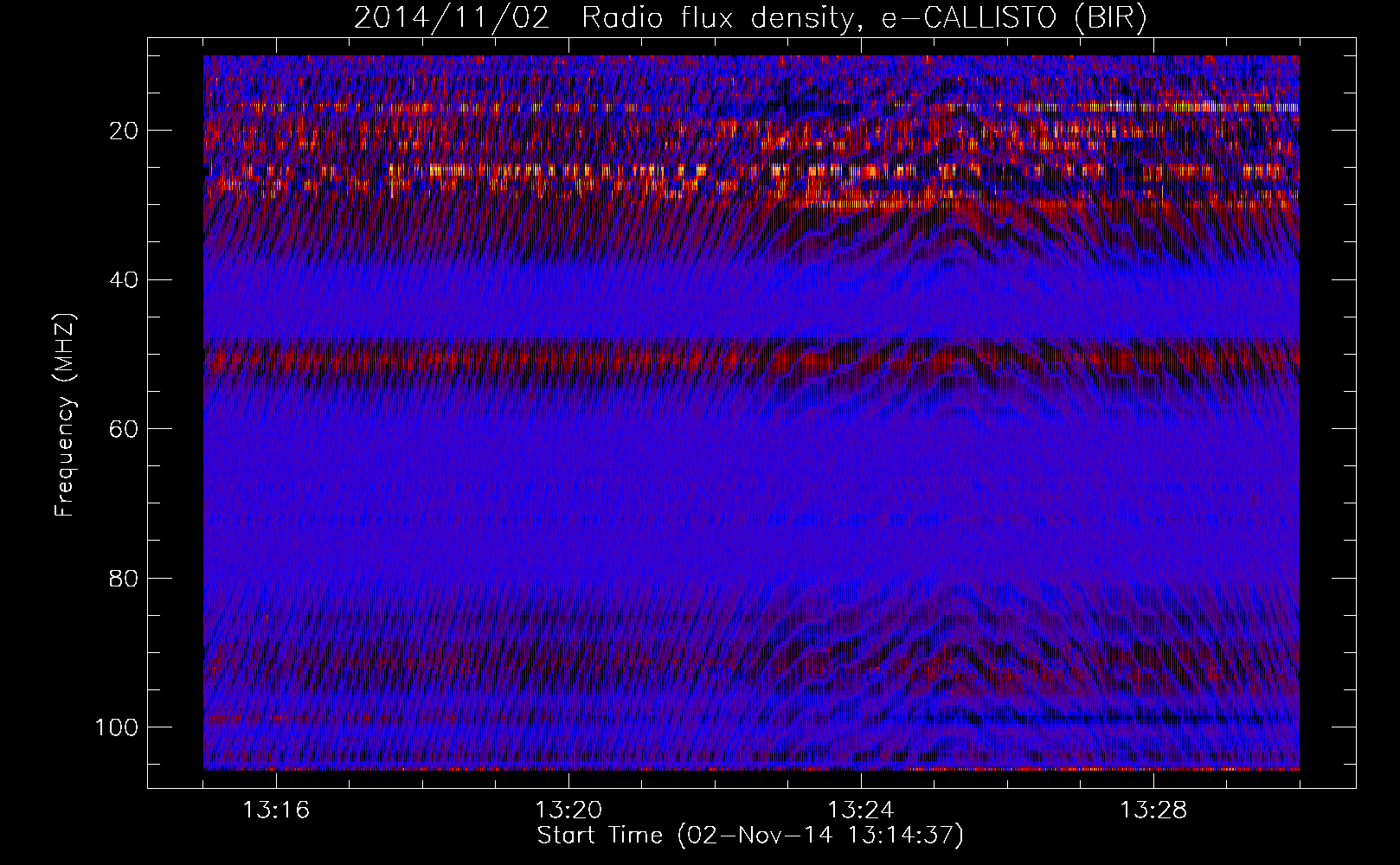The height and width of the screenshot is (865, 1400).
Task: Click the 13:16 time tick label
Action: point(276,811)
